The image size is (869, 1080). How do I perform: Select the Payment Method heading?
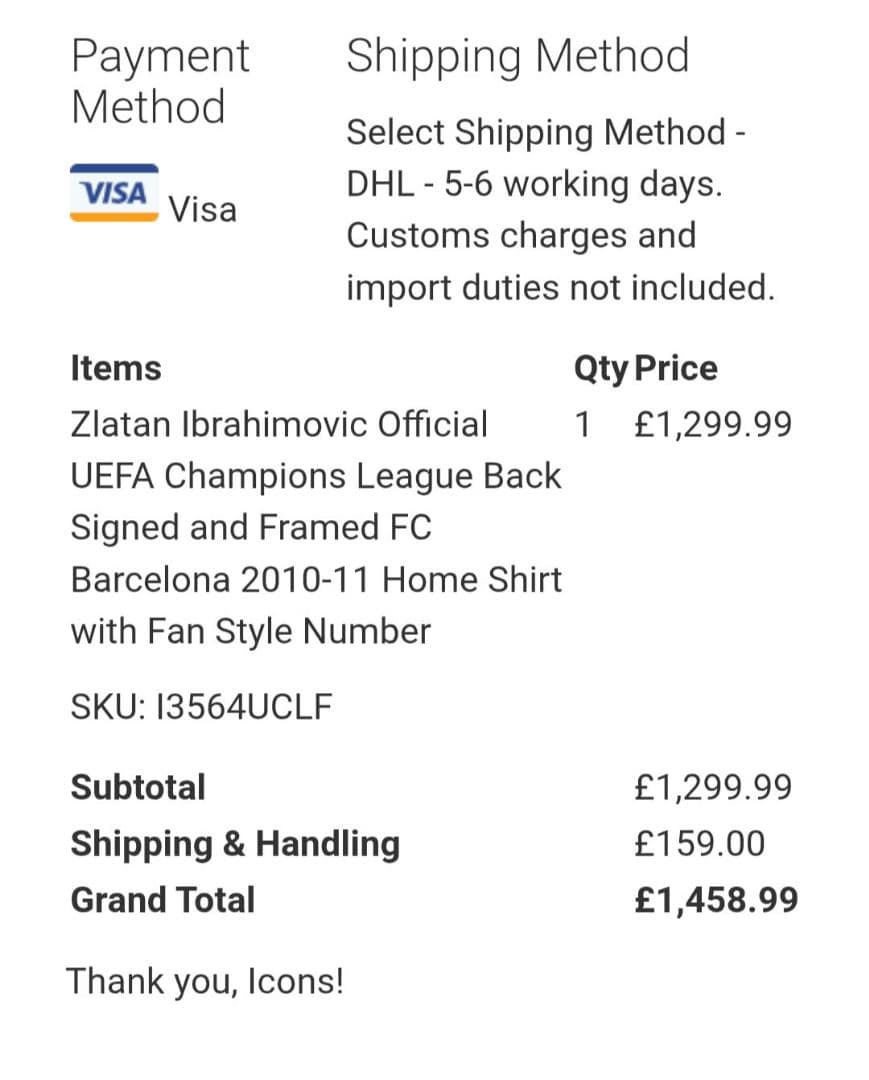pos(160,81)
